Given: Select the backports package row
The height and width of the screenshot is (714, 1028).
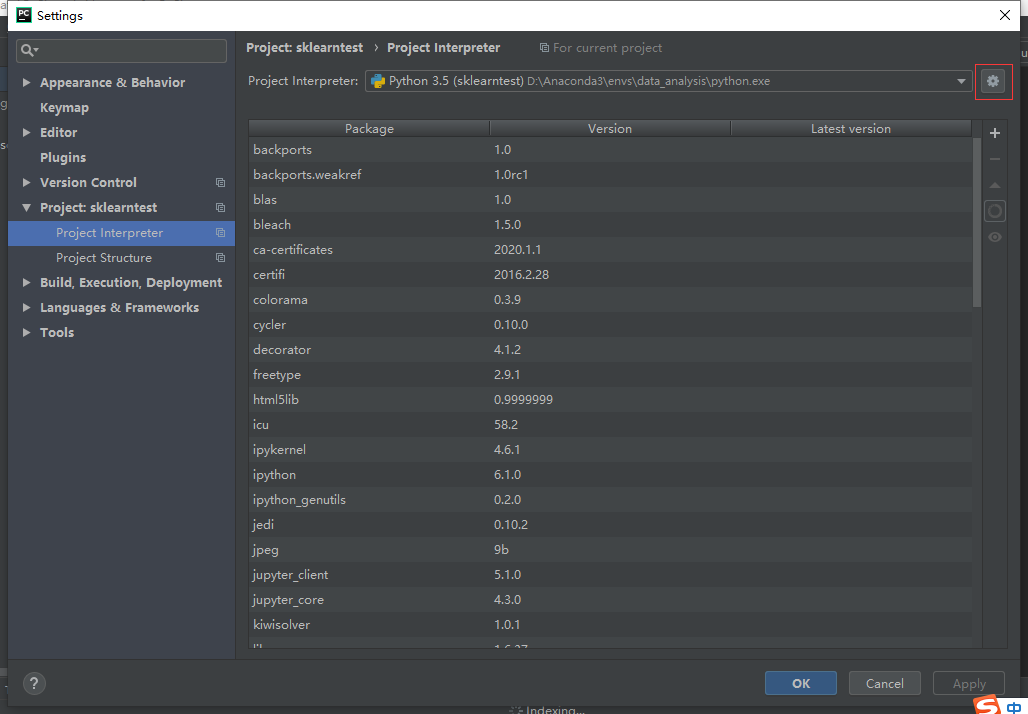Looking at the screenshot, I should 610,149.
